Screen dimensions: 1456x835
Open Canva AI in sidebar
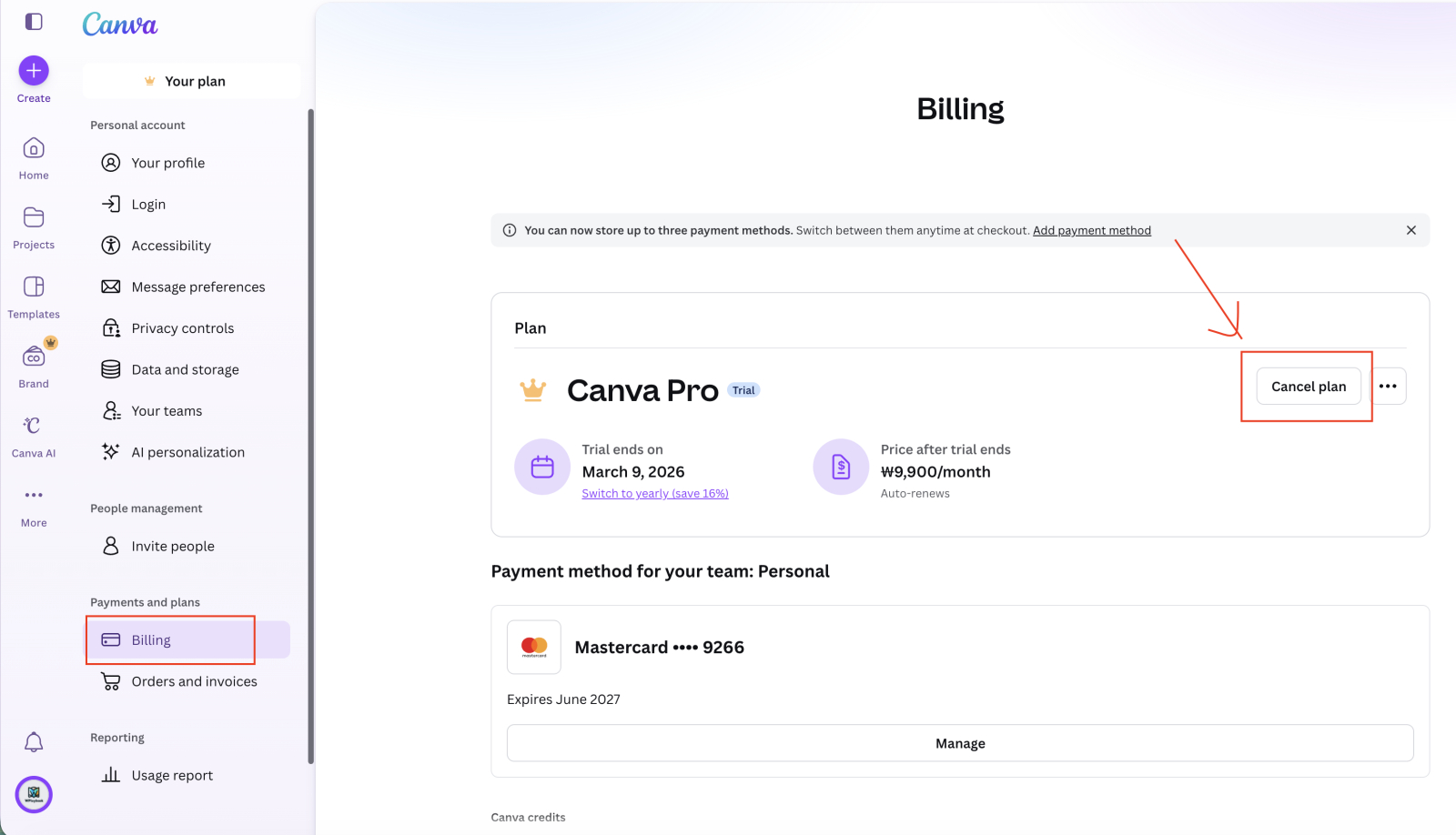click(x=34, y=437)
